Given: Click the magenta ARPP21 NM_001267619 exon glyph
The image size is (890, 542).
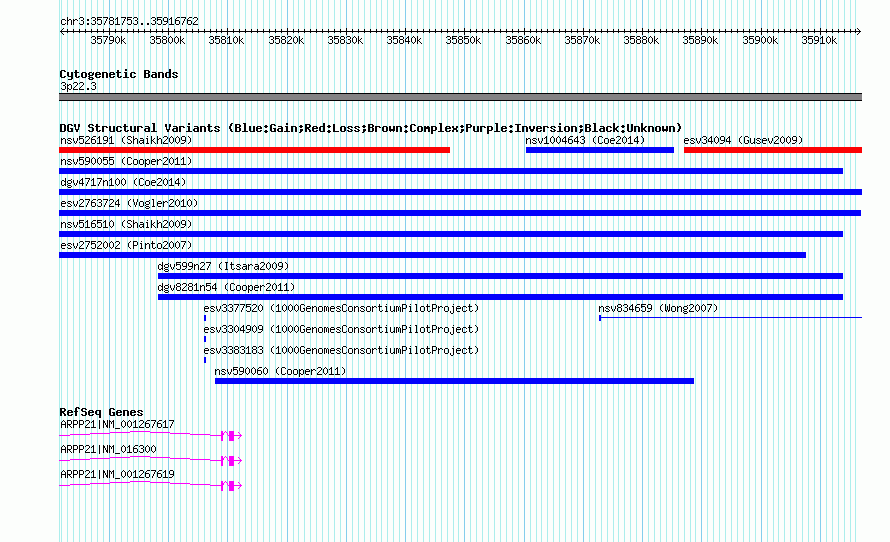Looking at the screenshot, I should 231,486.
